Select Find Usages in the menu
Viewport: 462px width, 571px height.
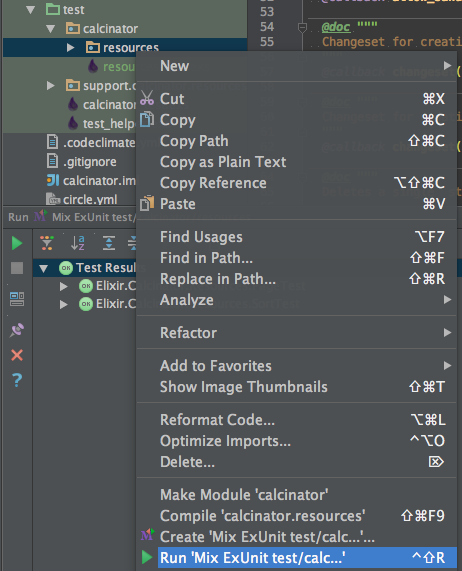[296, 237]
